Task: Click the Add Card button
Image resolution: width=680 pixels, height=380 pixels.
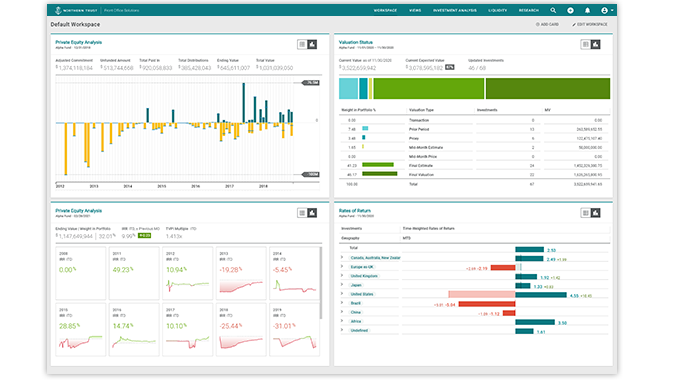Action: click(x=547, y=25)
